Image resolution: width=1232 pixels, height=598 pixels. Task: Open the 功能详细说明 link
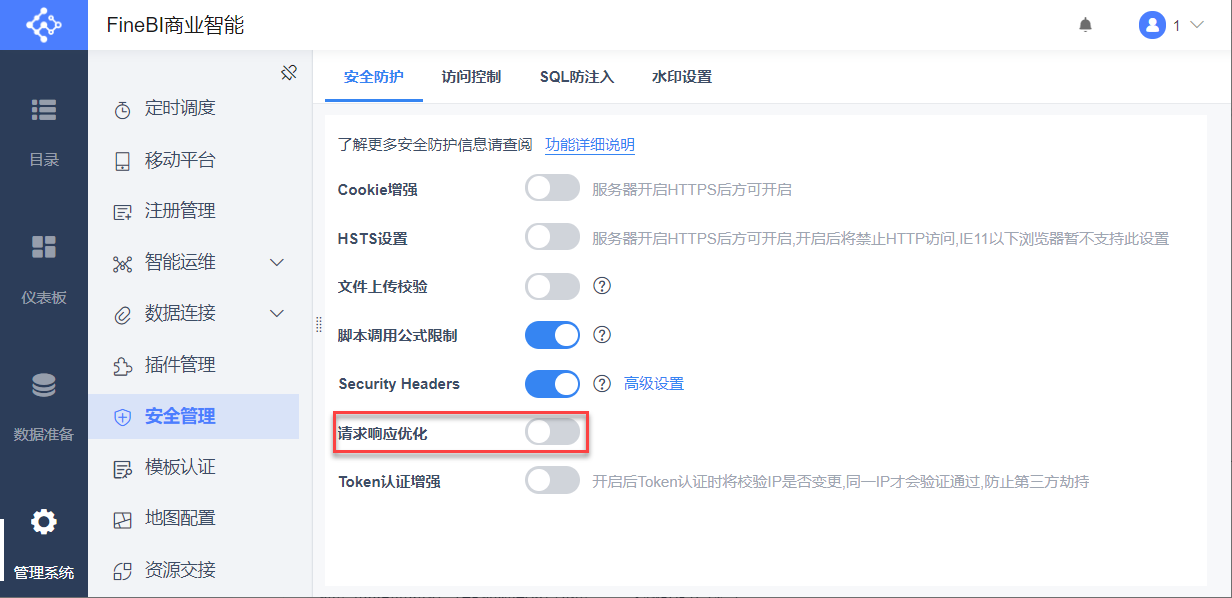[589, 145]
